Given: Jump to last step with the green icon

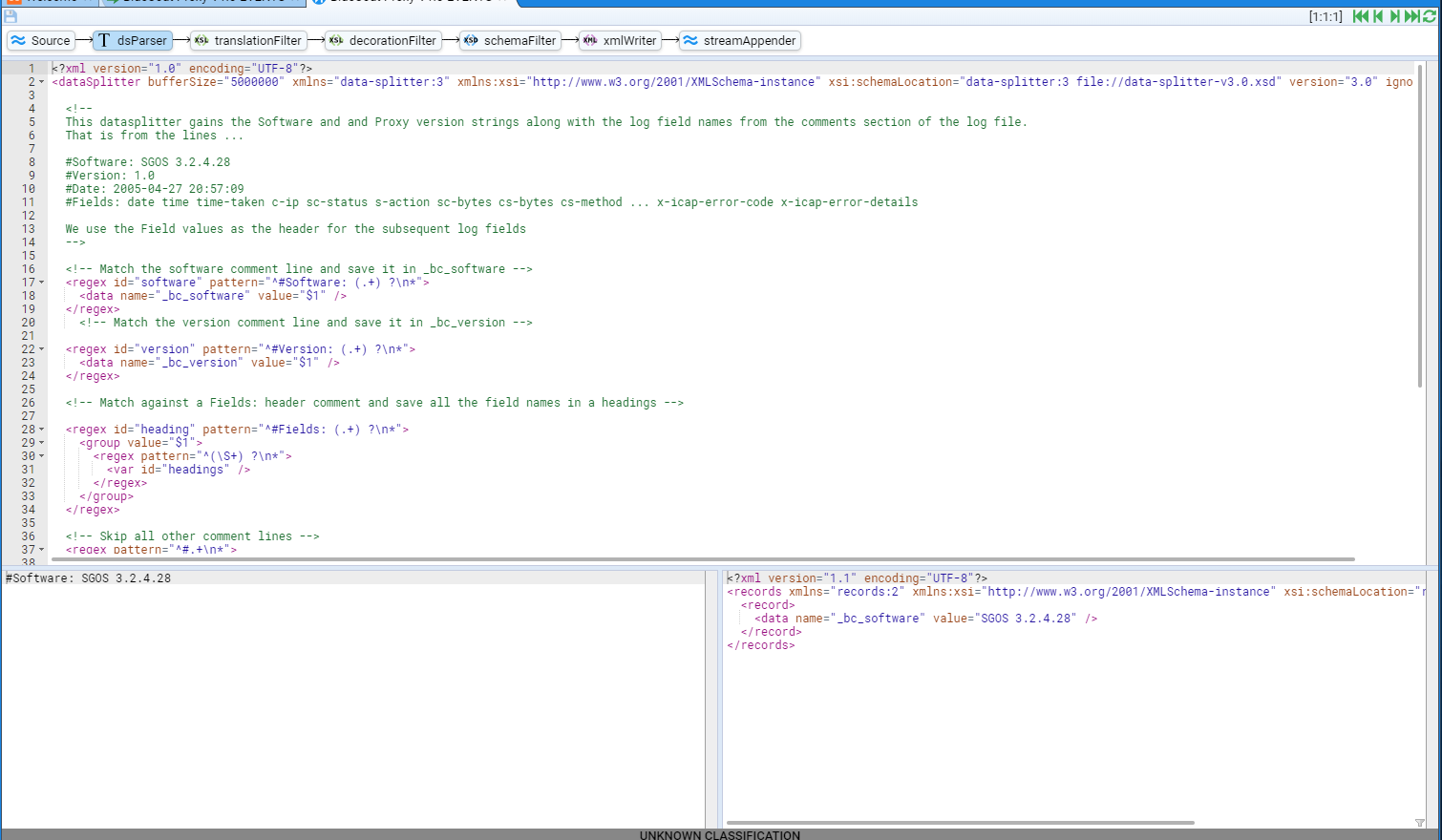Looking at the screenshot, I should coord(1411,16).
